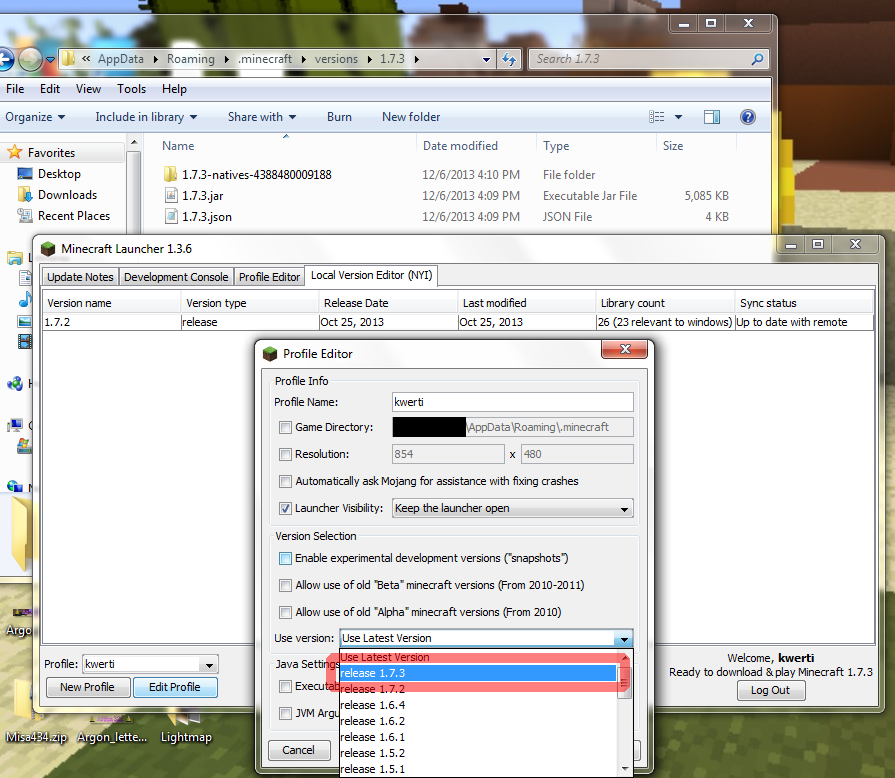Tick the Game Directory checkbox

pos(285,427)
